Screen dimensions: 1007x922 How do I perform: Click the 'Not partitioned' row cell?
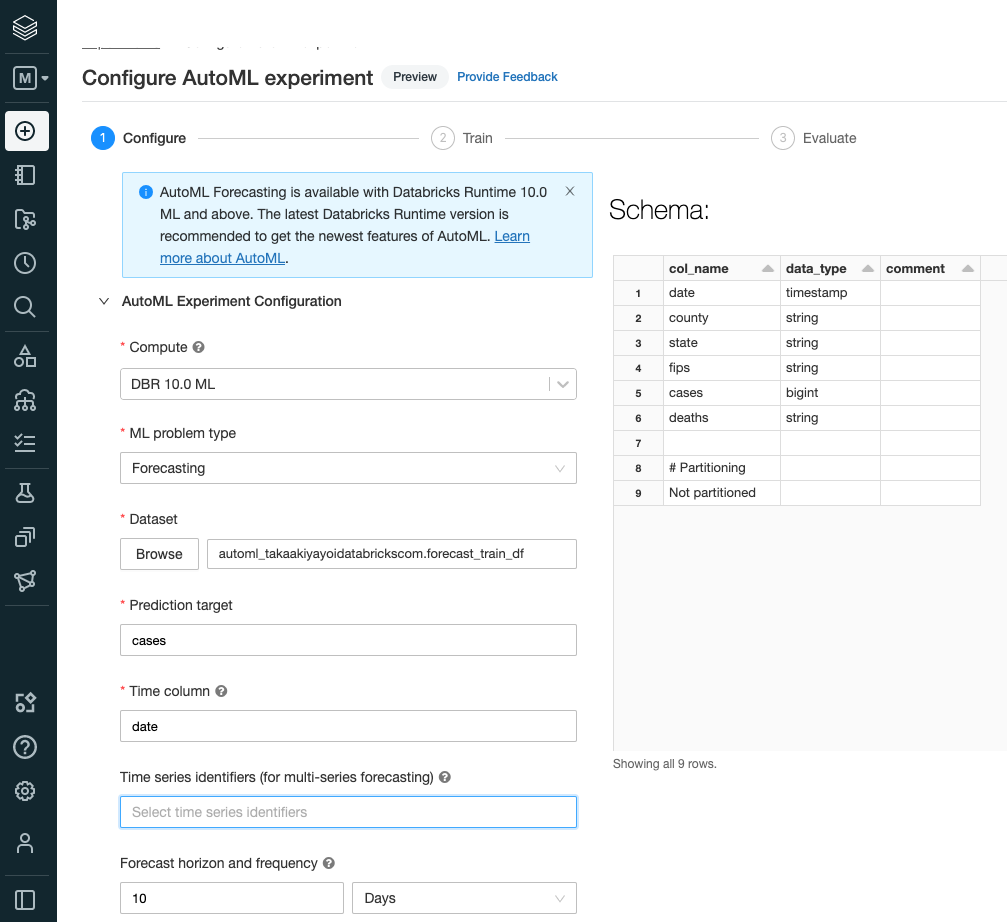(721, 493)
